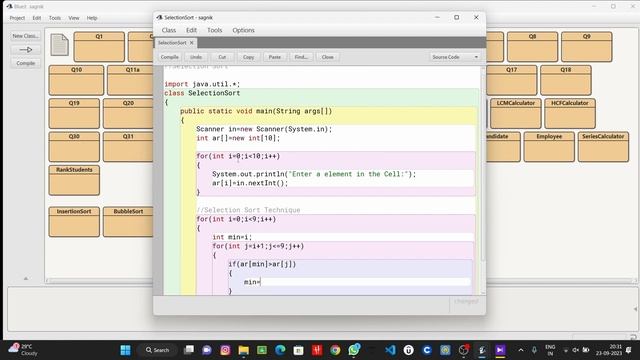The image size is (640, 360).
Task: Open the notification center bell icon
Action: 629,350
